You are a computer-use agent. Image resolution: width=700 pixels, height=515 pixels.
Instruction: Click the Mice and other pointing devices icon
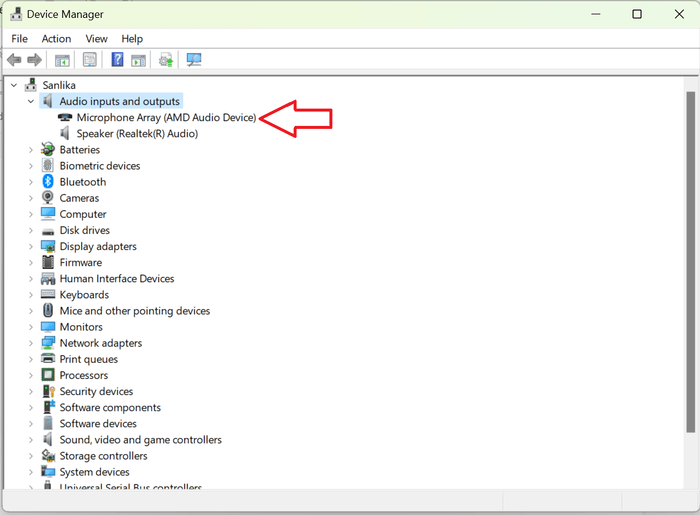(x=48, y=311)
